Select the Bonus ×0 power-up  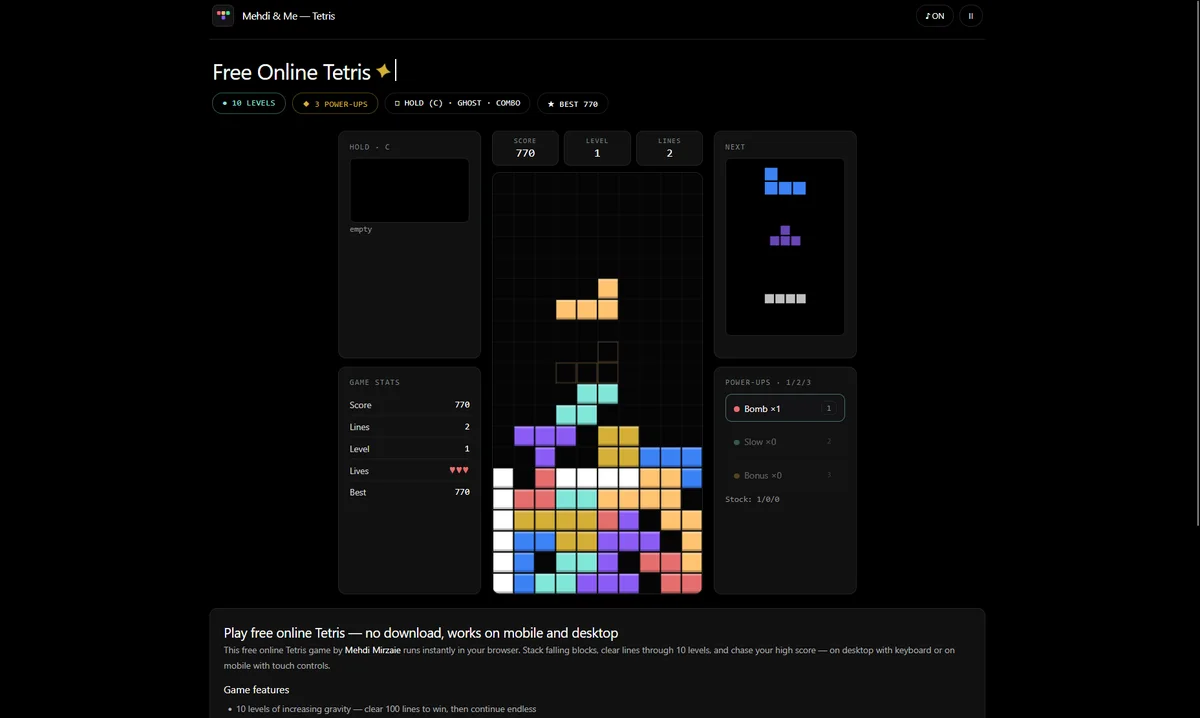(785, 475)
